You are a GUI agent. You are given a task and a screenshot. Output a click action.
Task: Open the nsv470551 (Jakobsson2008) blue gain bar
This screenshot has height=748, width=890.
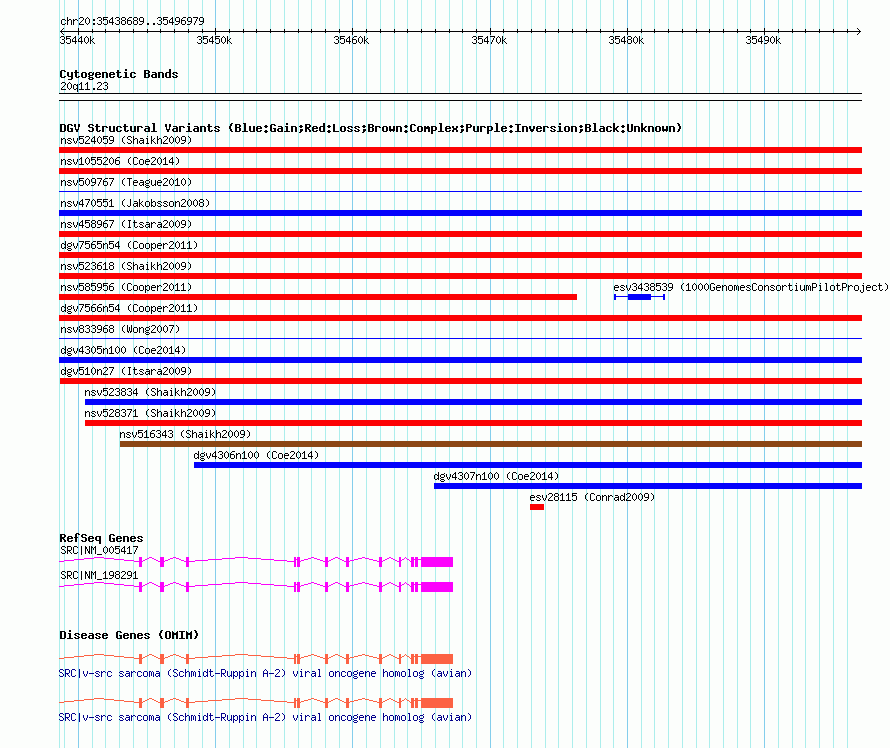point(460,213)
